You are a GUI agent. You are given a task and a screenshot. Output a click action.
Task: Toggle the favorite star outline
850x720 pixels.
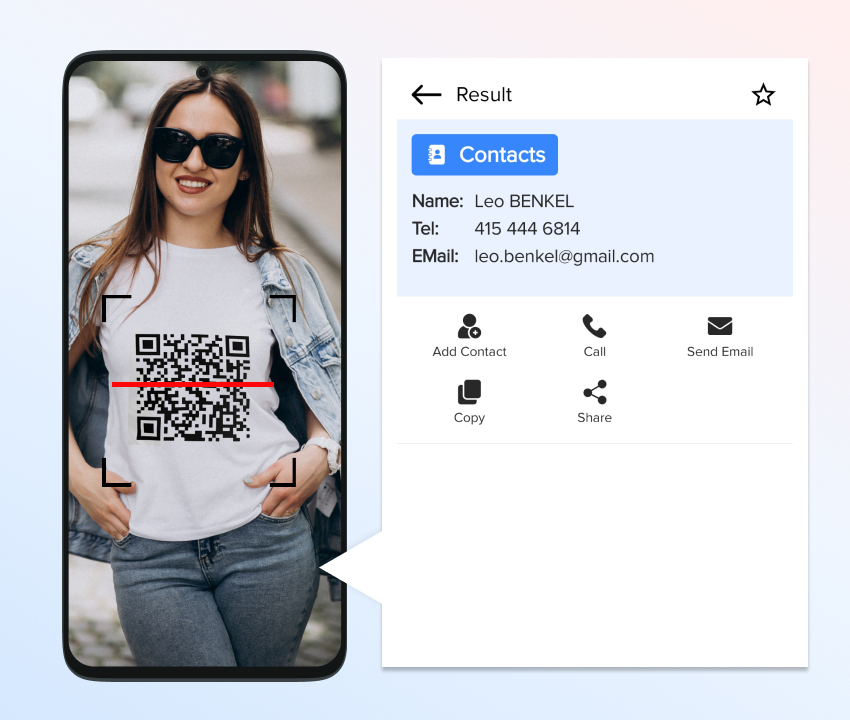763,95
